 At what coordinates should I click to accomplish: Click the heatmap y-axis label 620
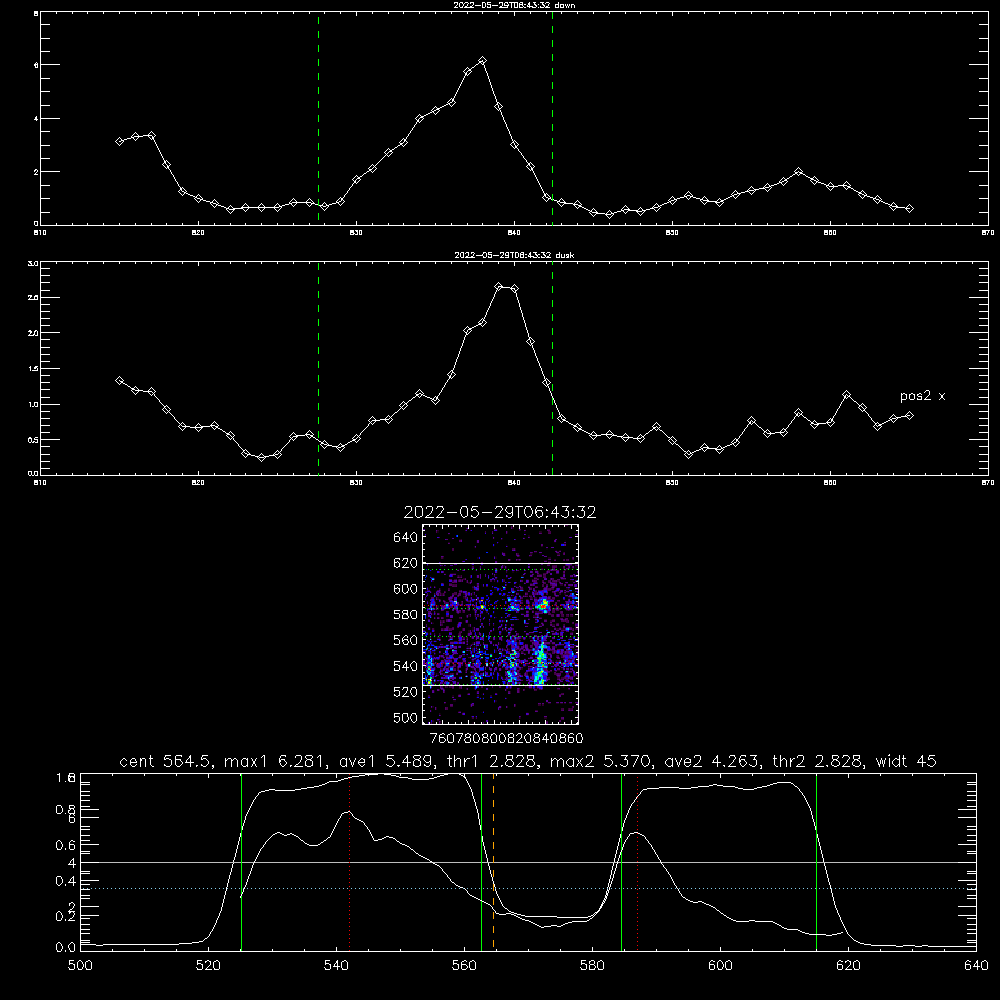406,563
